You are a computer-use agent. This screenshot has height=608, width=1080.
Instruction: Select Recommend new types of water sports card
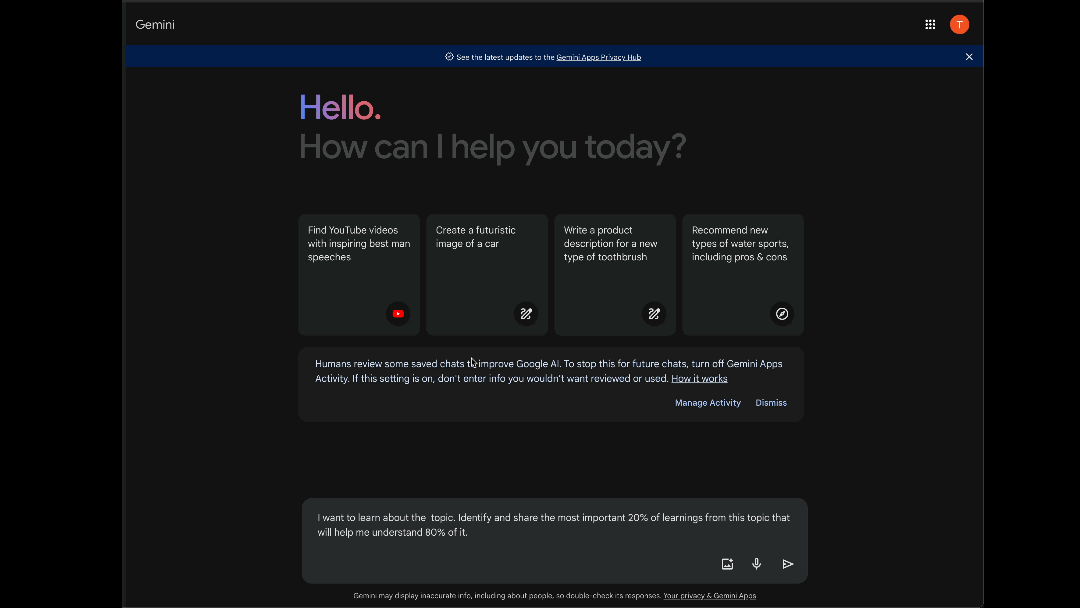click(742, 275)
